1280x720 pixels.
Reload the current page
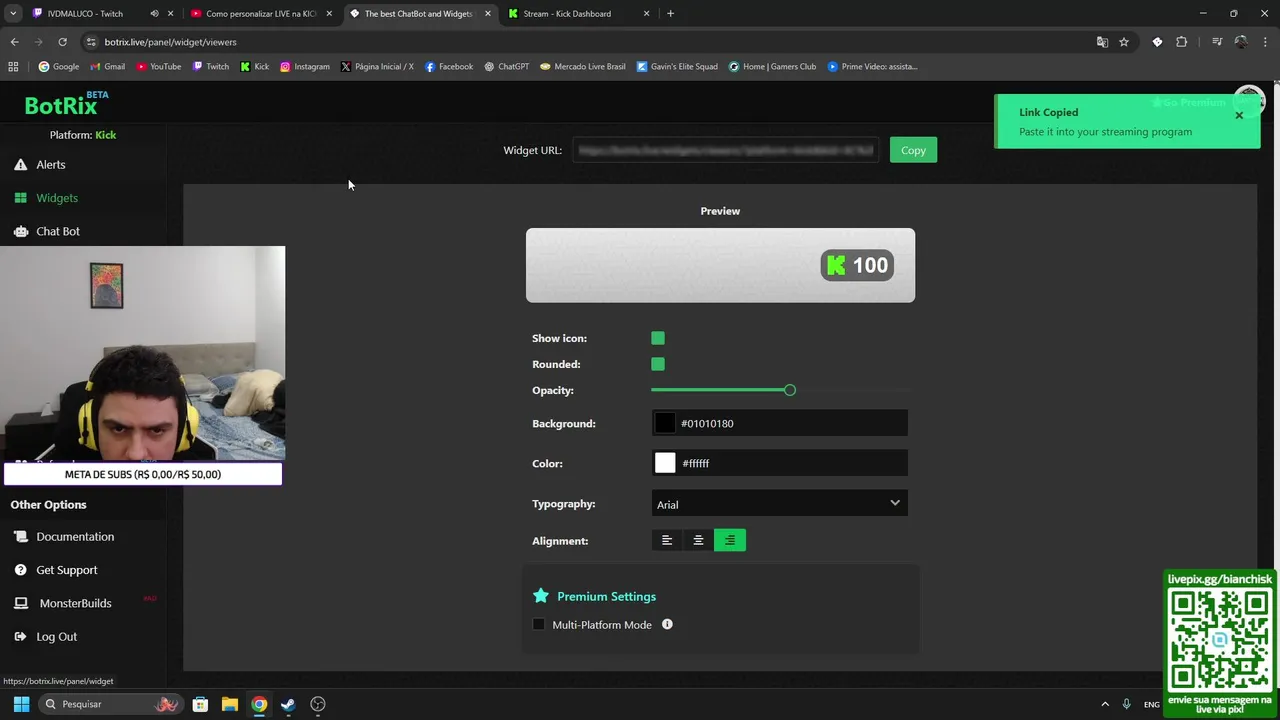(62, 42)
